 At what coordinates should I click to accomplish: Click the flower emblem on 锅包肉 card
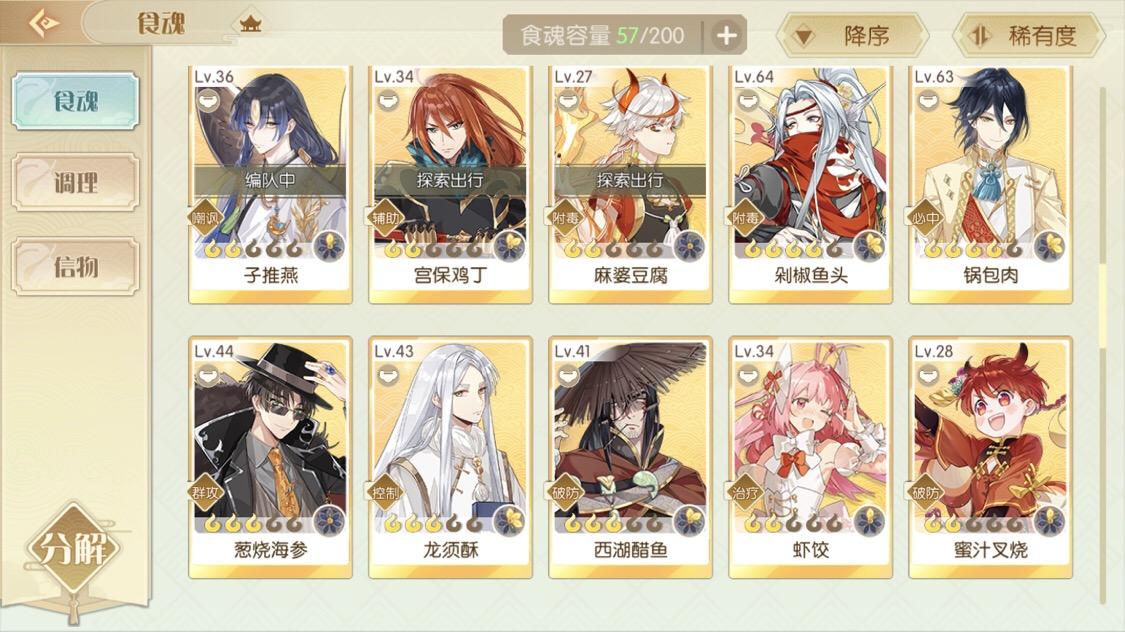tap(1049, 247)
